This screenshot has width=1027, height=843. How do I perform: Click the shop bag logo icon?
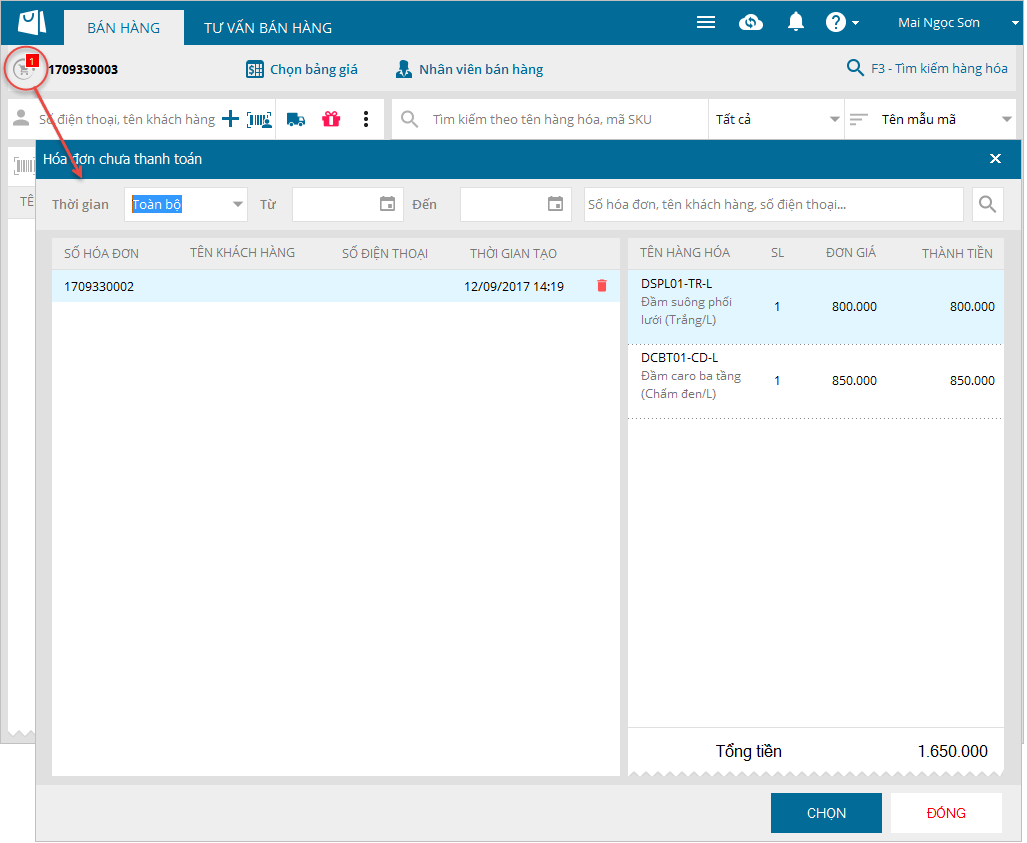point(31,22)
